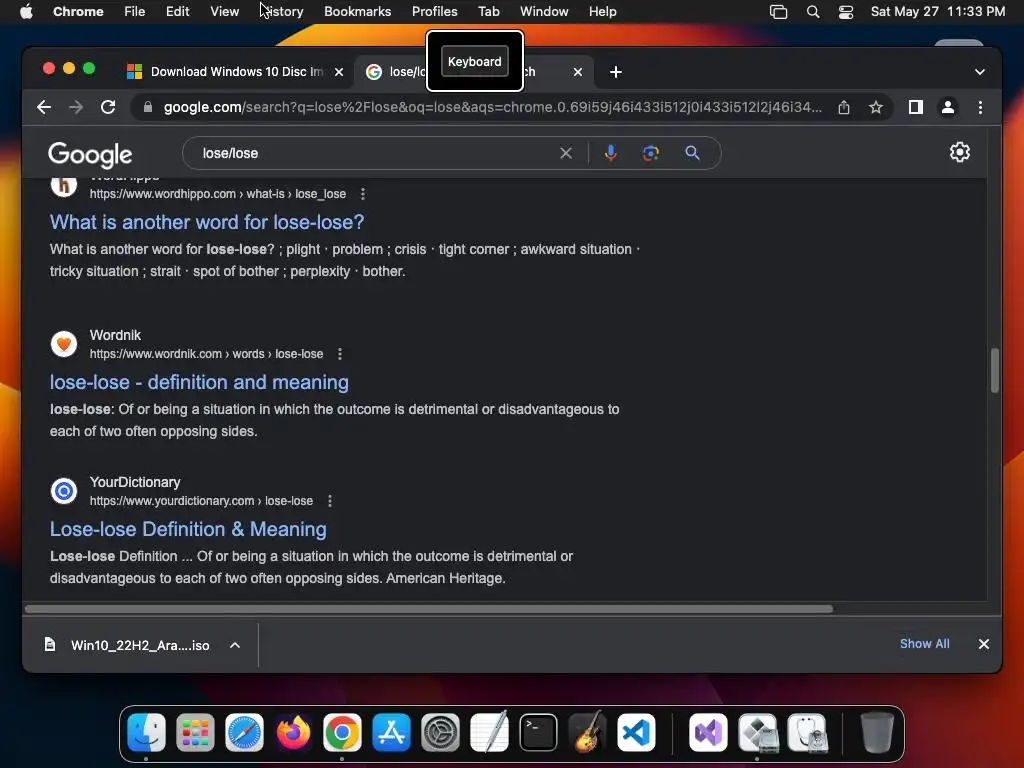Open the Help menu
The width and height of the screenshot is (1024, 768).
click(602, 11)
